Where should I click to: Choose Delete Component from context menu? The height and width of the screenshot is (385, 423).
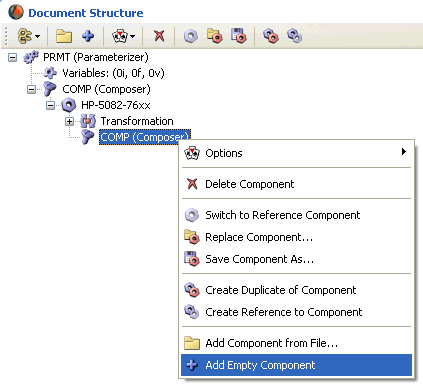[297, 184]
